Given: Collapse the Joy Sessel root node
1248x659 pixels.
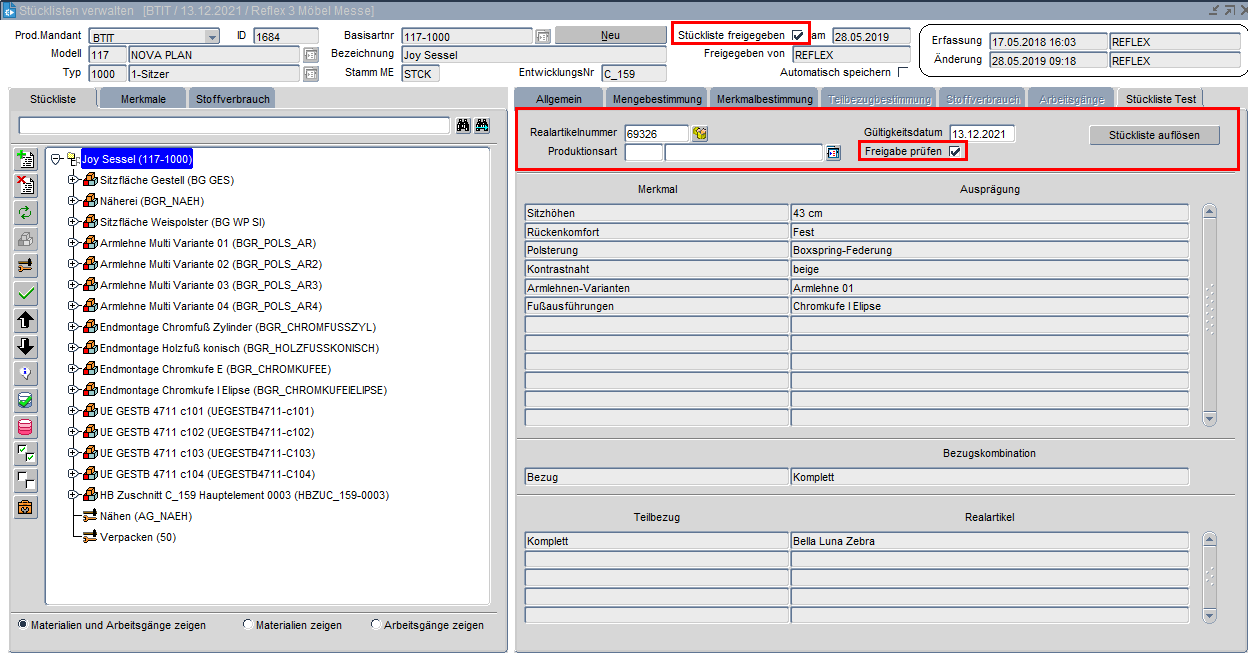Looking at the screenshot, I should point(57,159).
